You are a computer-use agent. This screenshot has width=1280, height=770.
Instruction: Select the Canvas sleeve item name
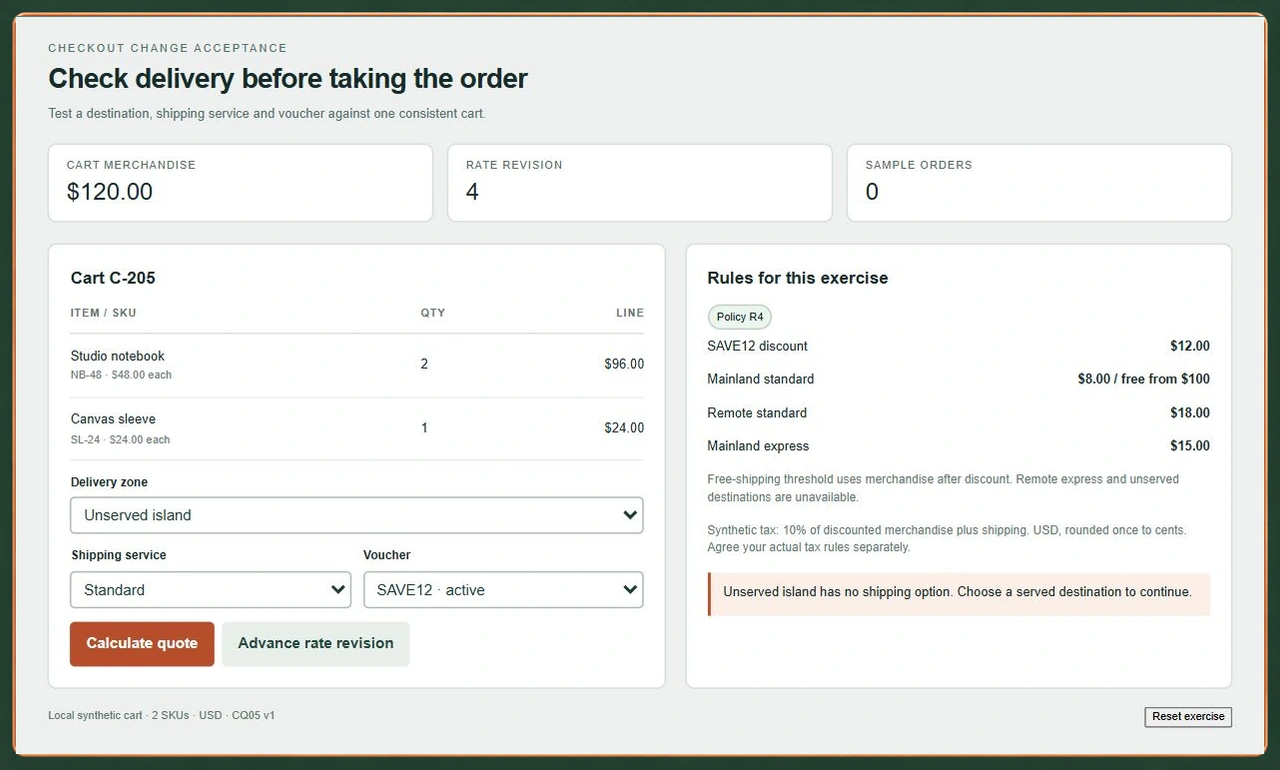pyautogui.click(x=113, y=419)
